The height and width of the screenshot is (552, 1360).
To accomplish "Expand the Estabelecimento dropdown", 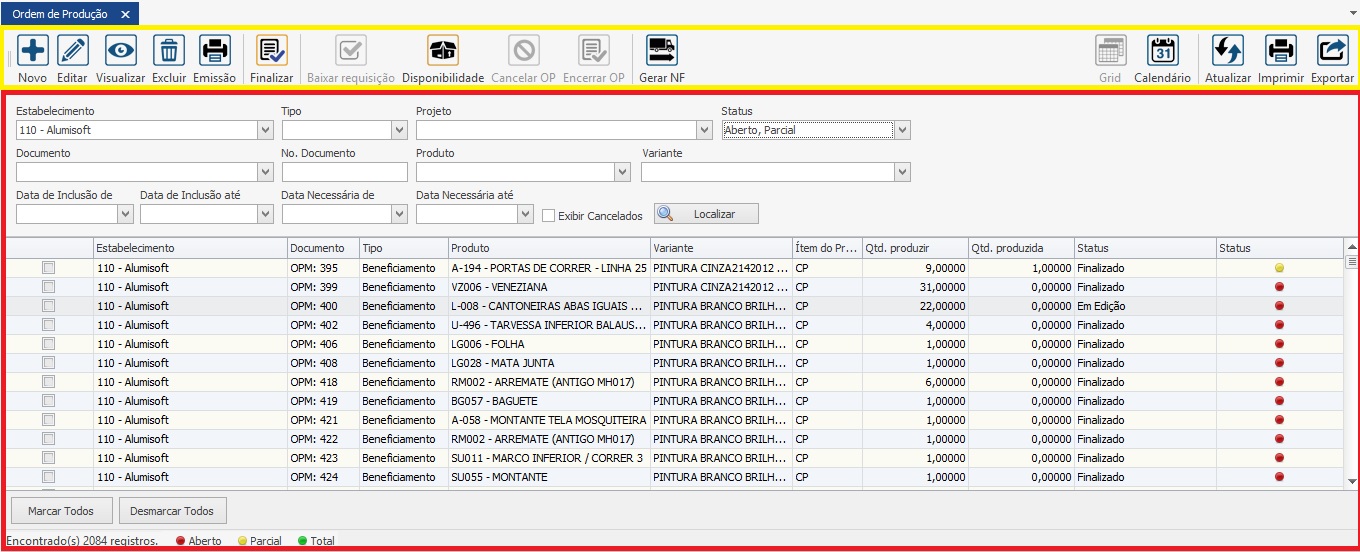I will pyautogui.click(x=265, y=130).
